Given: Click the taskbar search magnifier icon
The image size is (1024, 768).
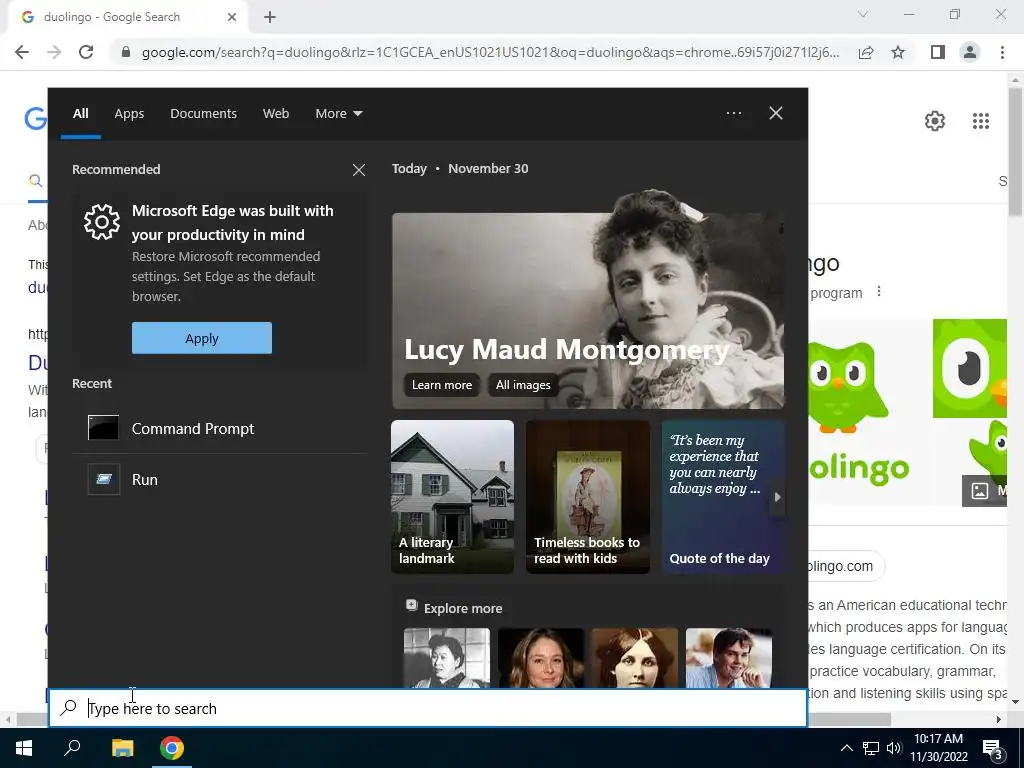Looking at the screenshot, I should (x=72, y=748).
